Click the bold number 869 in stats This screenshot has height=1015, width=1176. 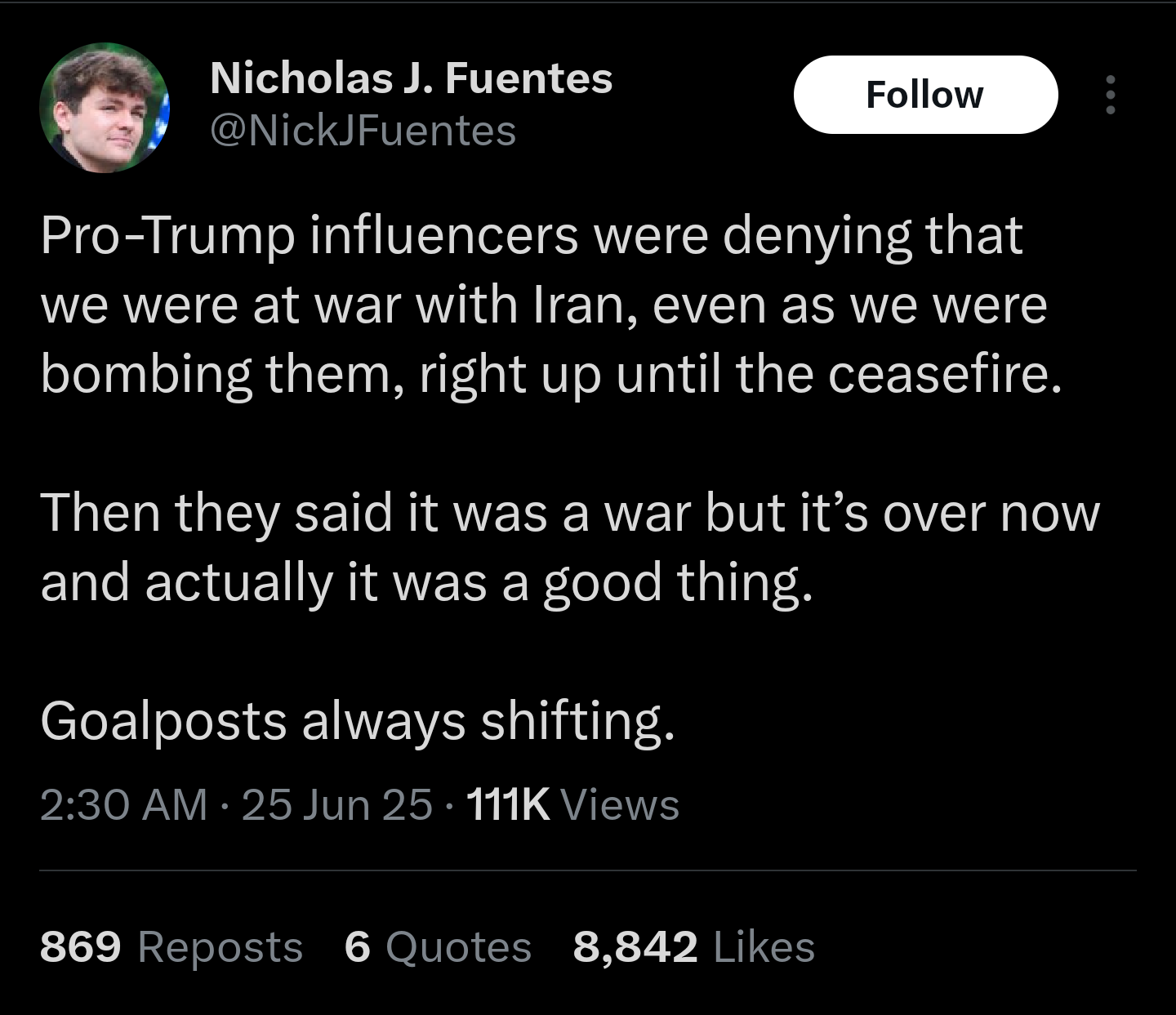pyautogui.click(x=81, y=946)
